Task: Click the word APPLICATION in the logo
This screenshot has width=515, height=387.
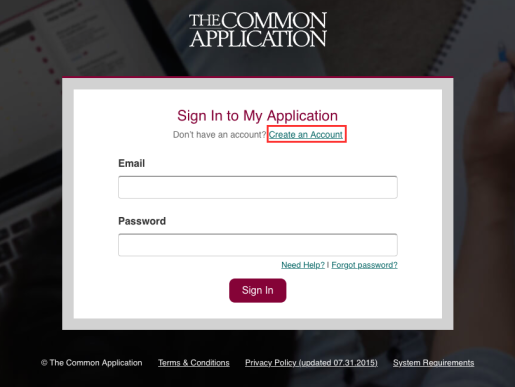Action: click(x=258, y=39)
